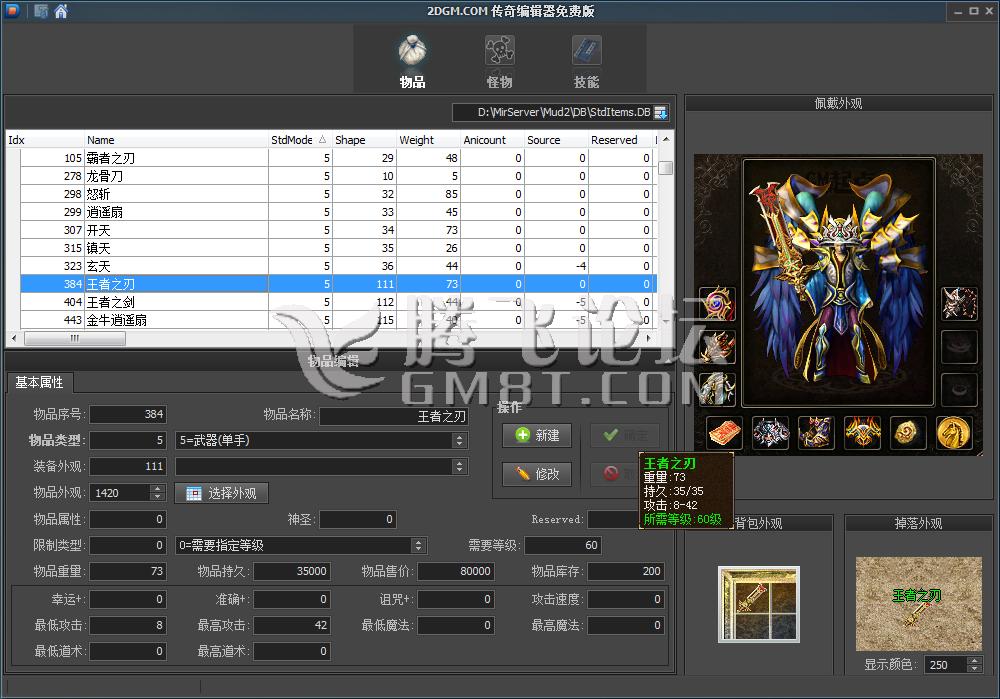Click the disabled confirm checkmark button
Screen dimensions: 1000x699
pos(624,436)
